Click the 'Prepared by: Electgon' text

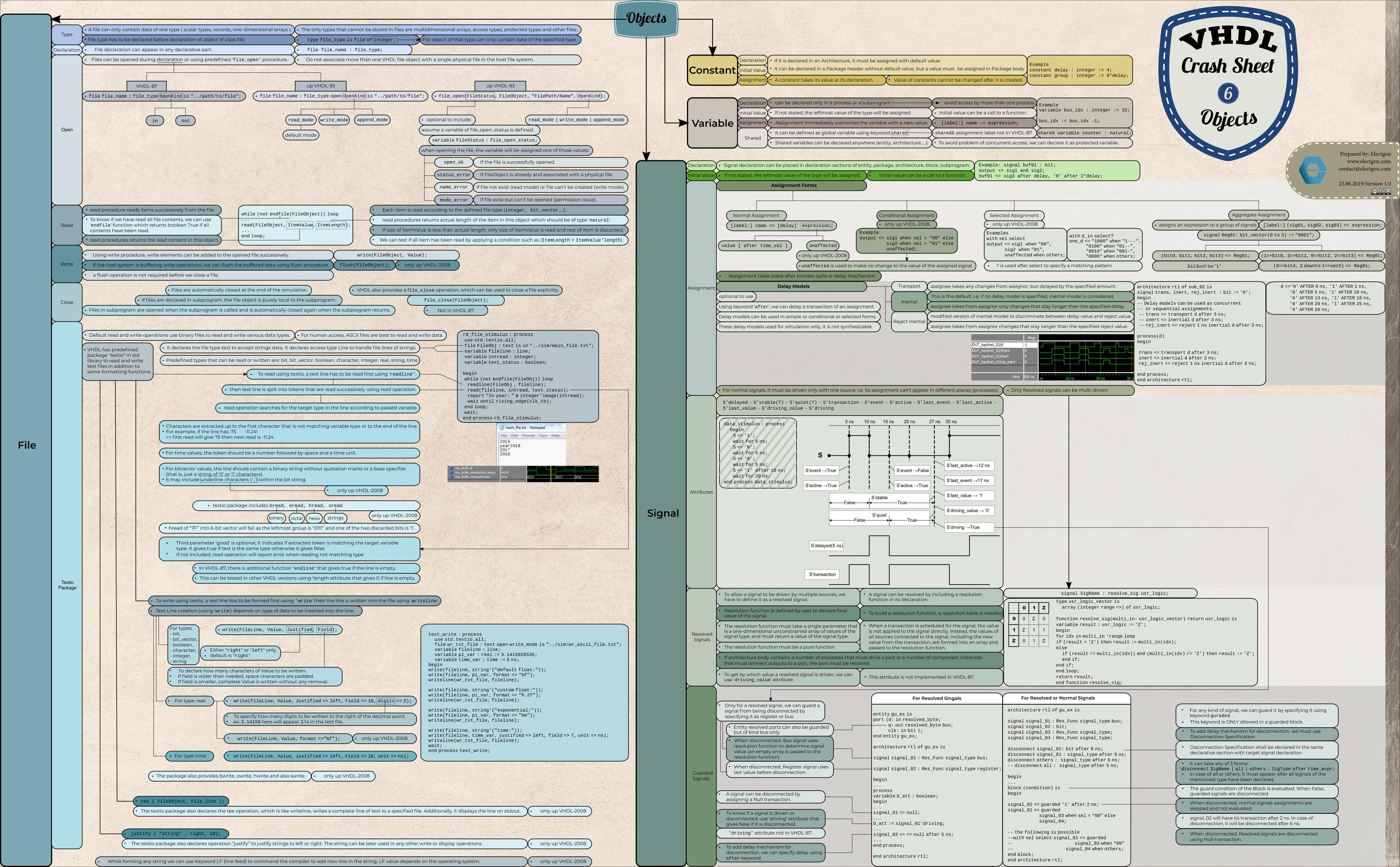point(1365,154)
